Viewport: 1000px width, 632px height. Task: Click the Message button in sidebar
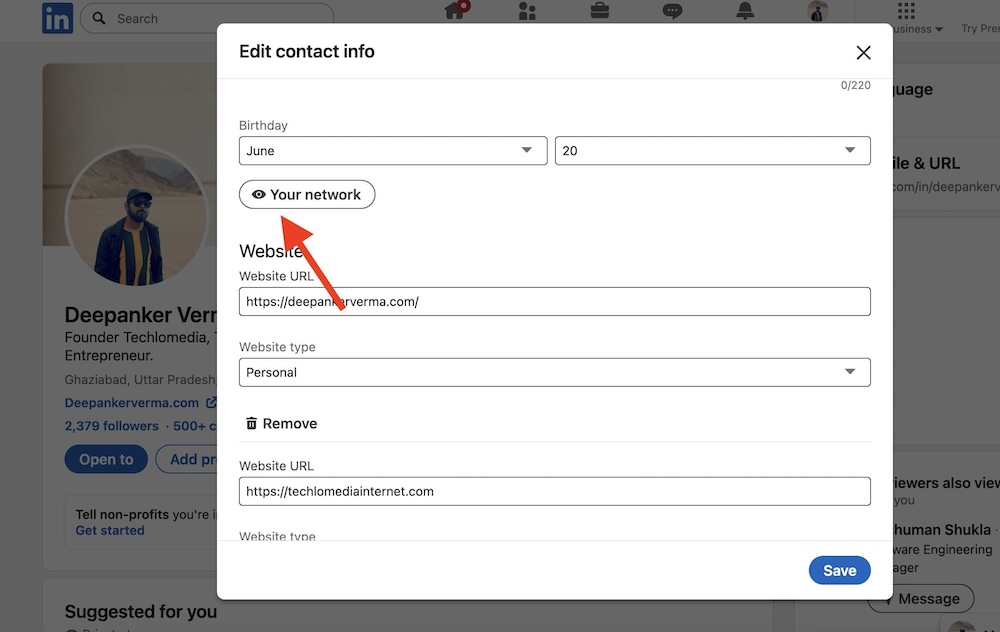(921, 599)
